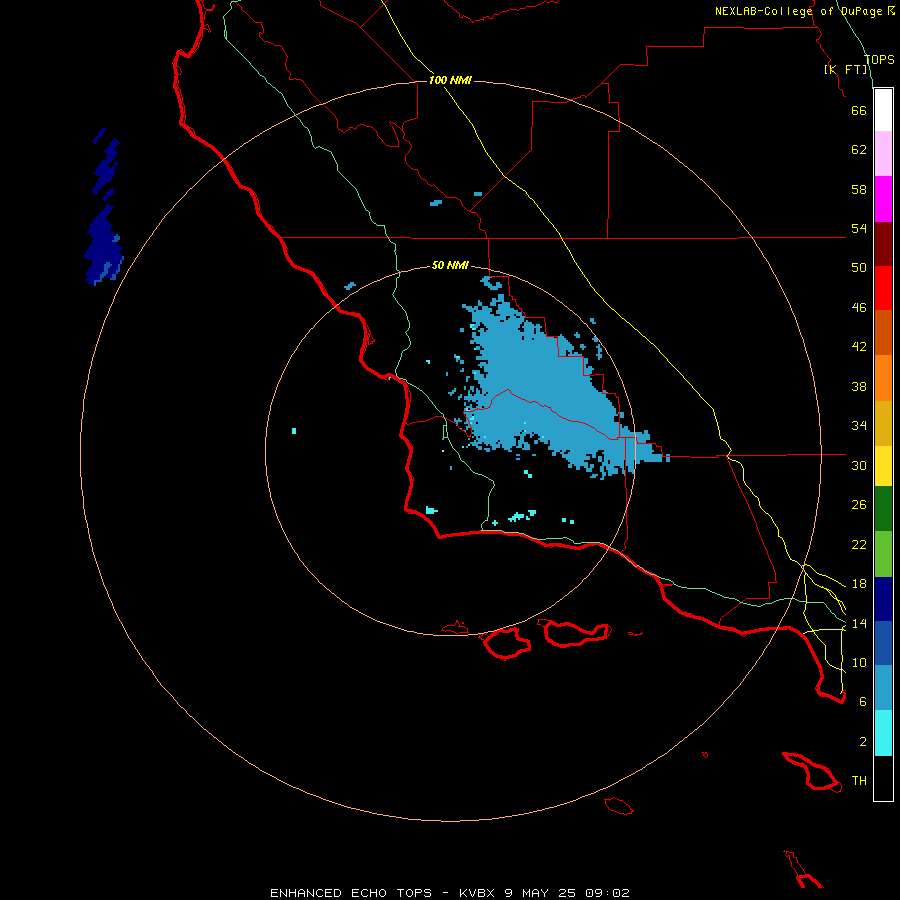Select the 26 legend scale number
Viewport: 900px width, 900px height.
[x=859, y=505]
